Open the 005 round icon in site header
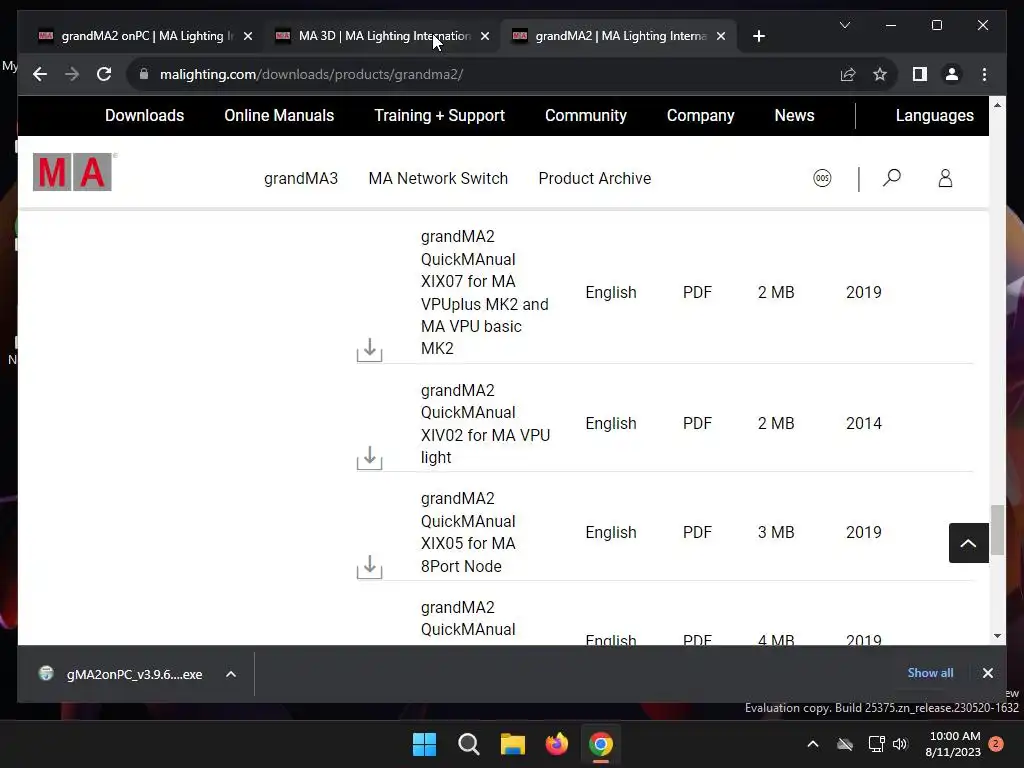Image resolution: width=1024 pixels, height=768 pixels. coord(822,178)
